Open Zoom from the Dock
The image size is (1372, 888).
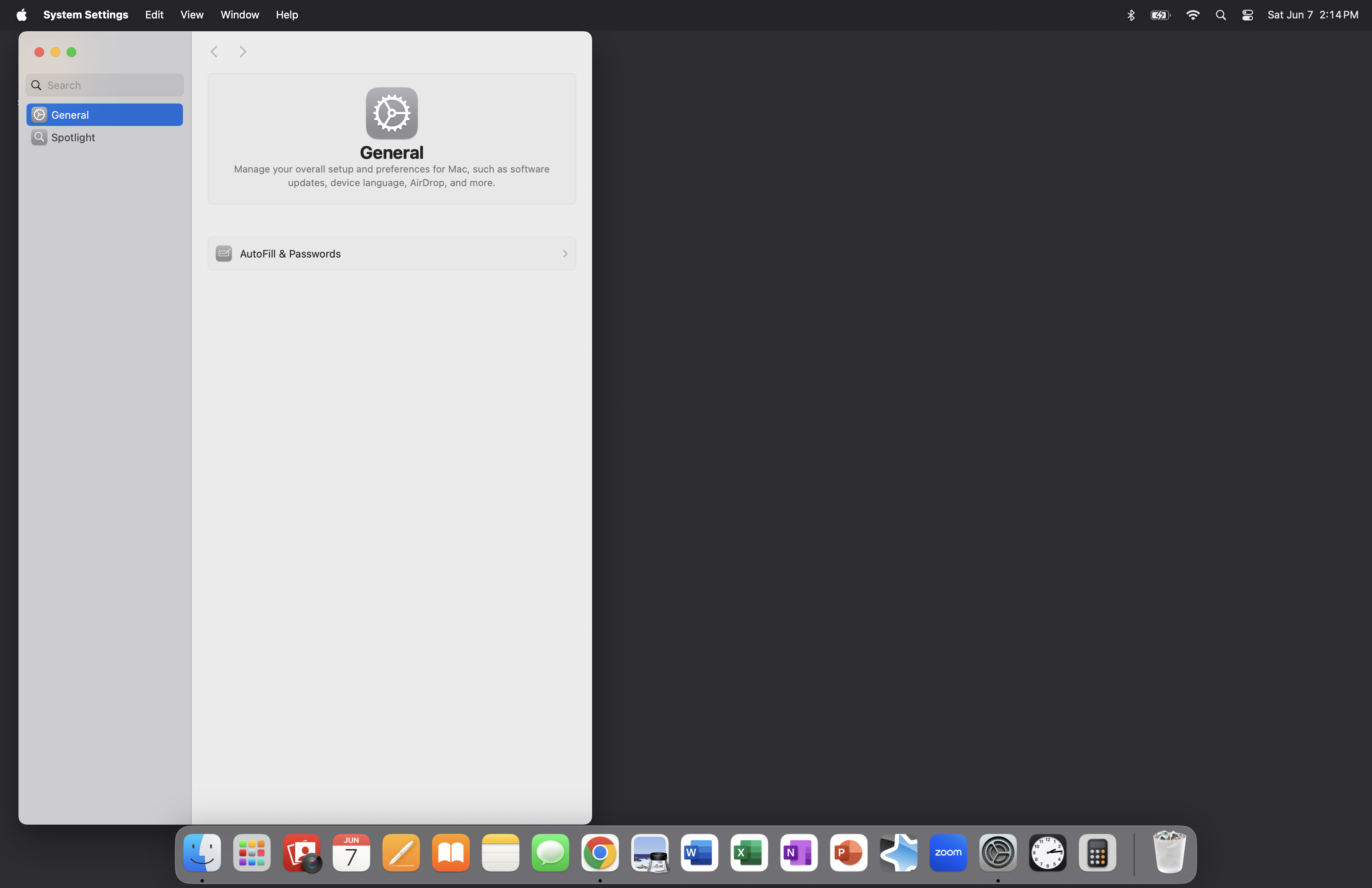pos(948,852)
